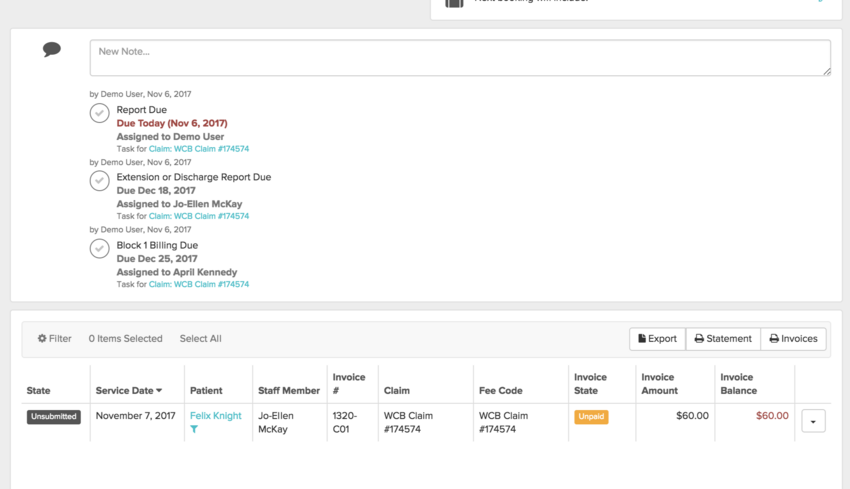Click the Unsubmitted state badge
Viewport: 850px width, 489px height.
[x=54, y=417]
